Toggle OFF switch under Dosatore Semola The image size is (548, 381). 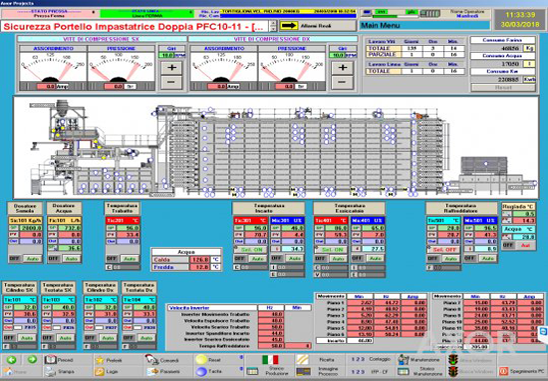pos(15,259)
